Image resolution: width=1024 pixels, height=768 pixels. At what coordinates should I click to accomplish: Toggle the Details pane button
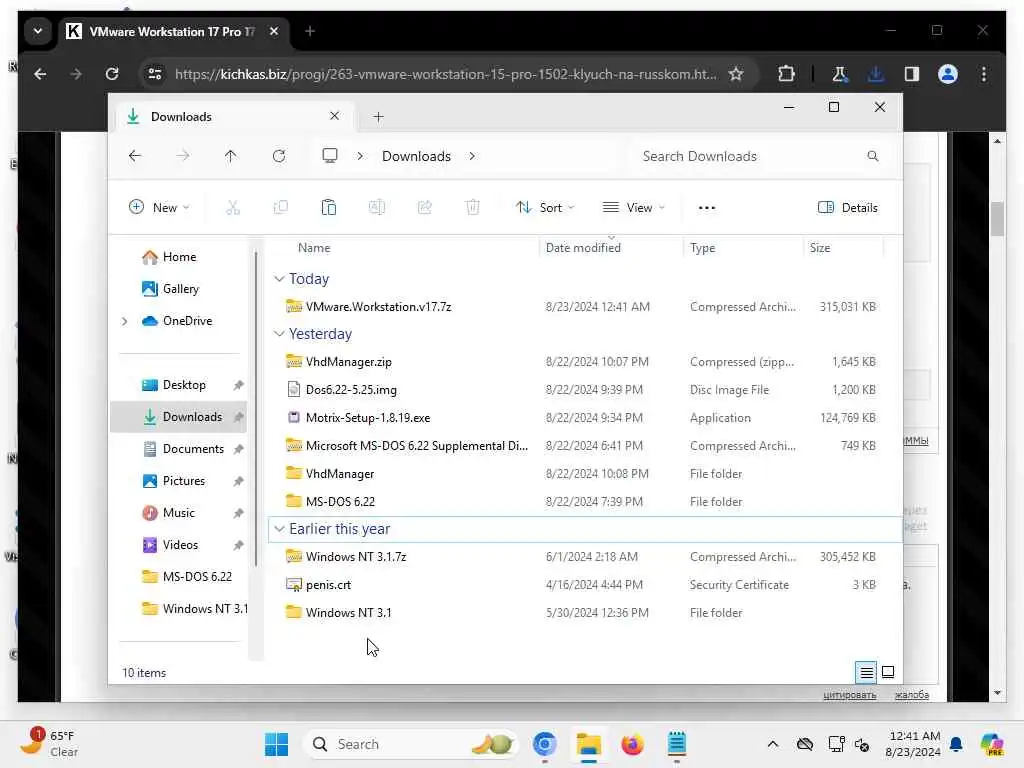point(847,208)
